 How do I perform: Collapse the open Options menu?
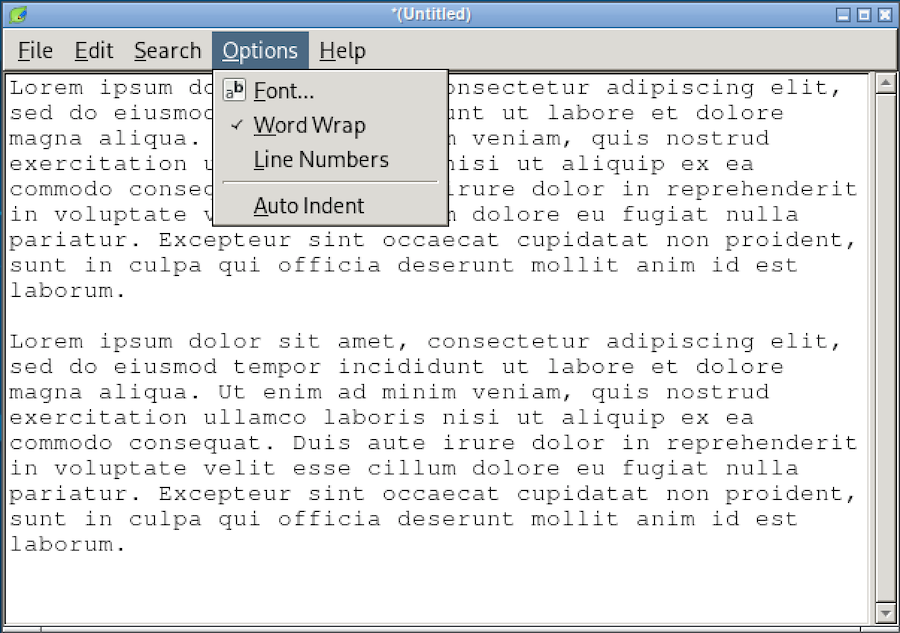(x=260, y=51)
